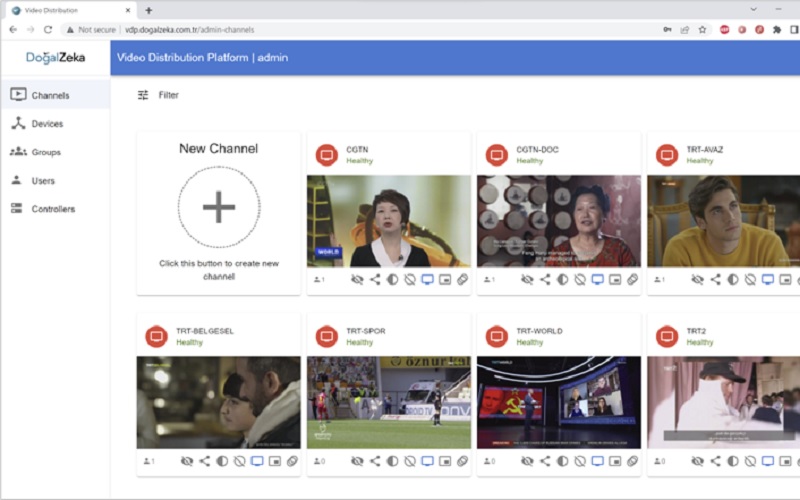Click the red TV icon beside TRT-AVAZ
The height and width of the screenshot is (500, 800).
(x=667, y=155)
